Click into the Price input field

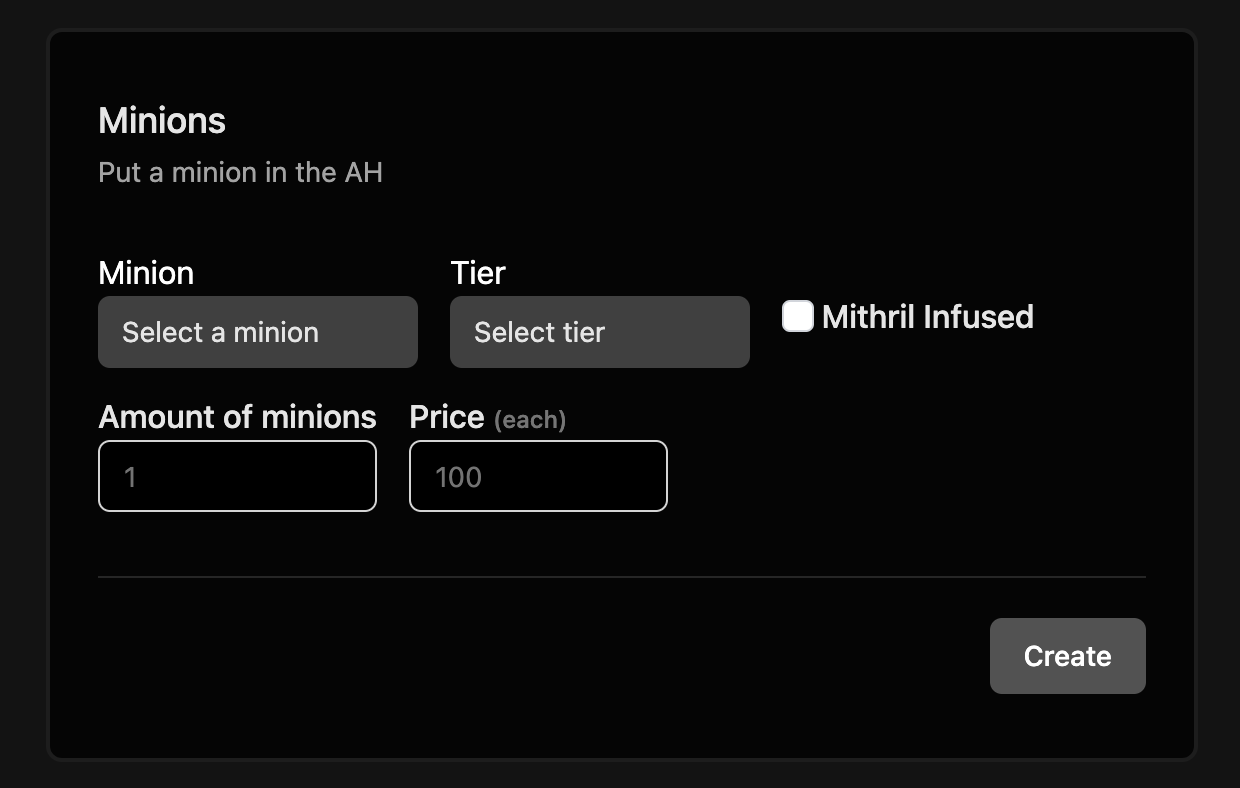[x=538, y=476]
